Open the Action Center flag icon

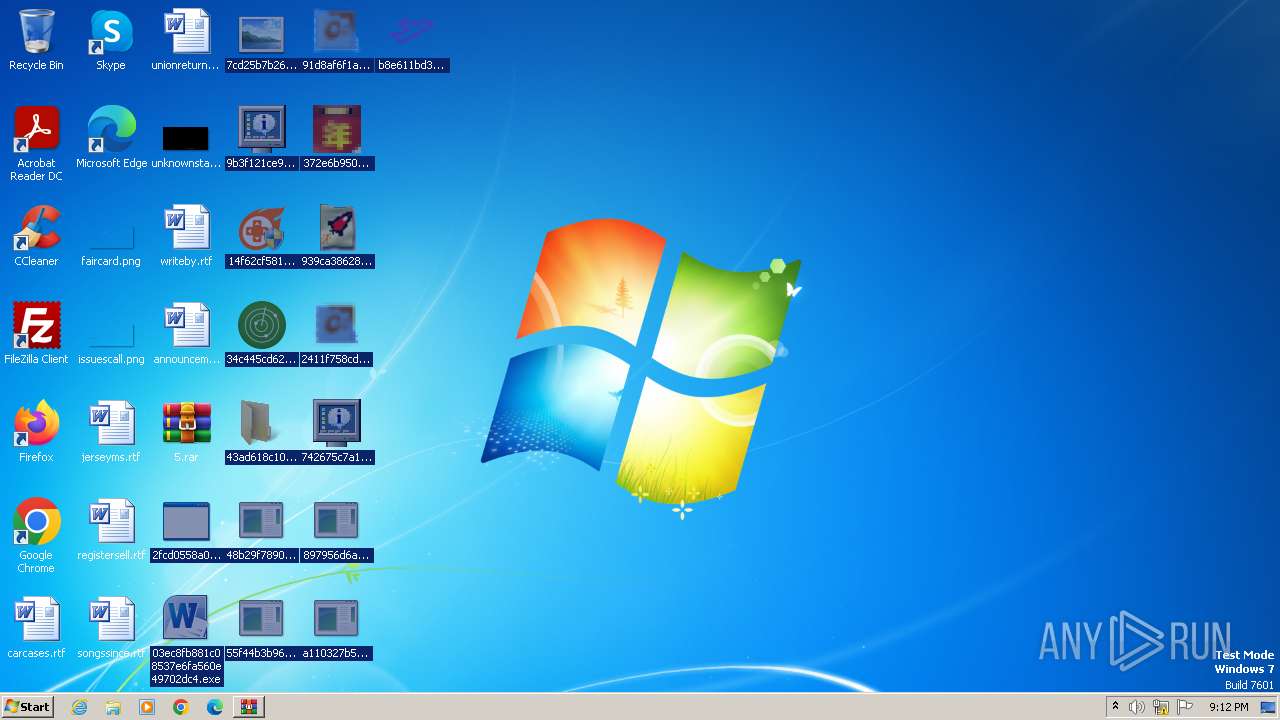1185,707
